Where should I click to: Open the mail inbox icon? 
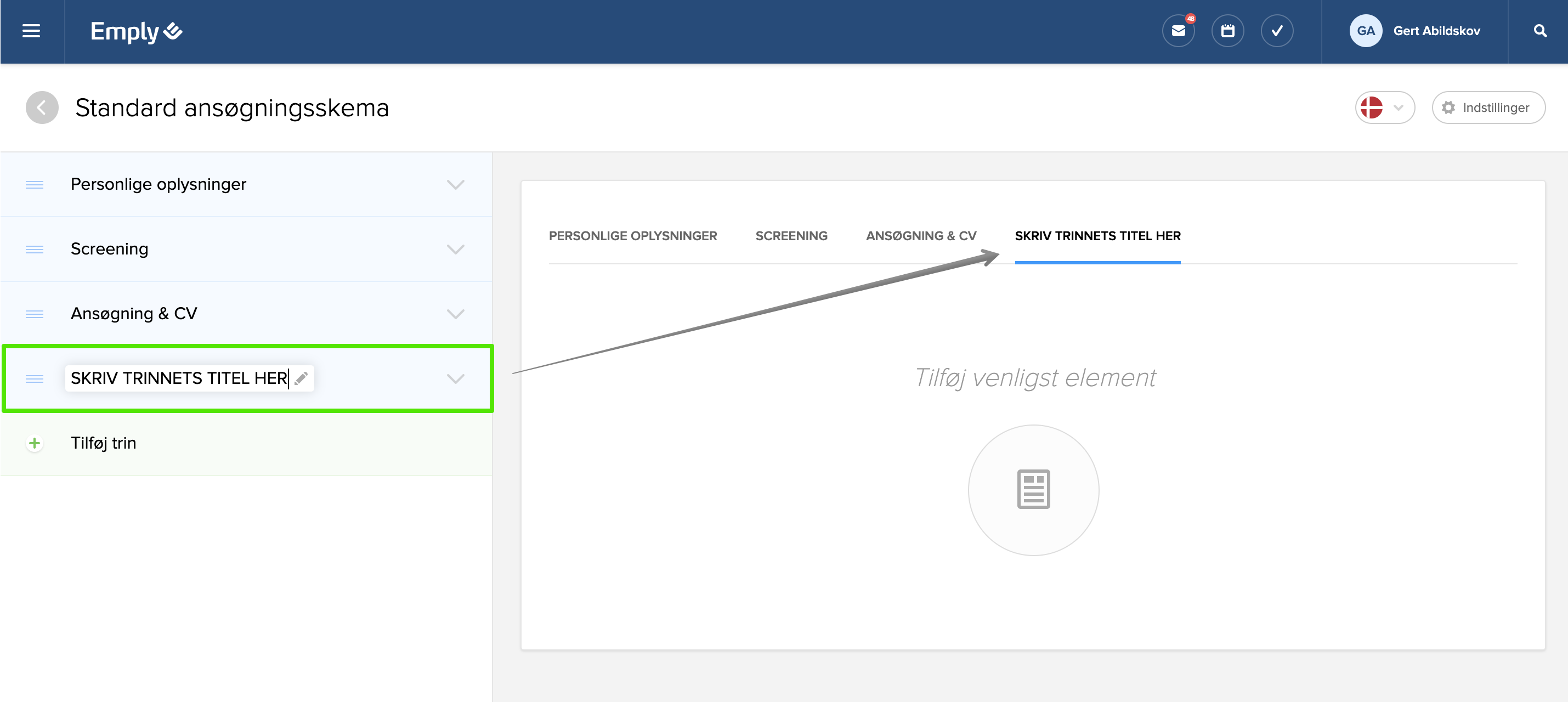point(1178,31)
